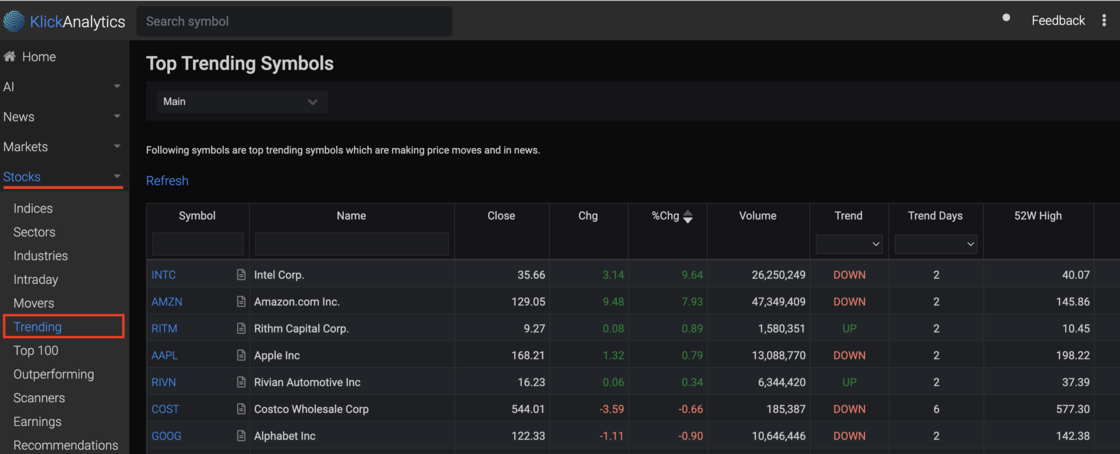This screenshot has width=1120, height=454.
Task: Open RIVN symbol link
Action: tap(164, 383)
